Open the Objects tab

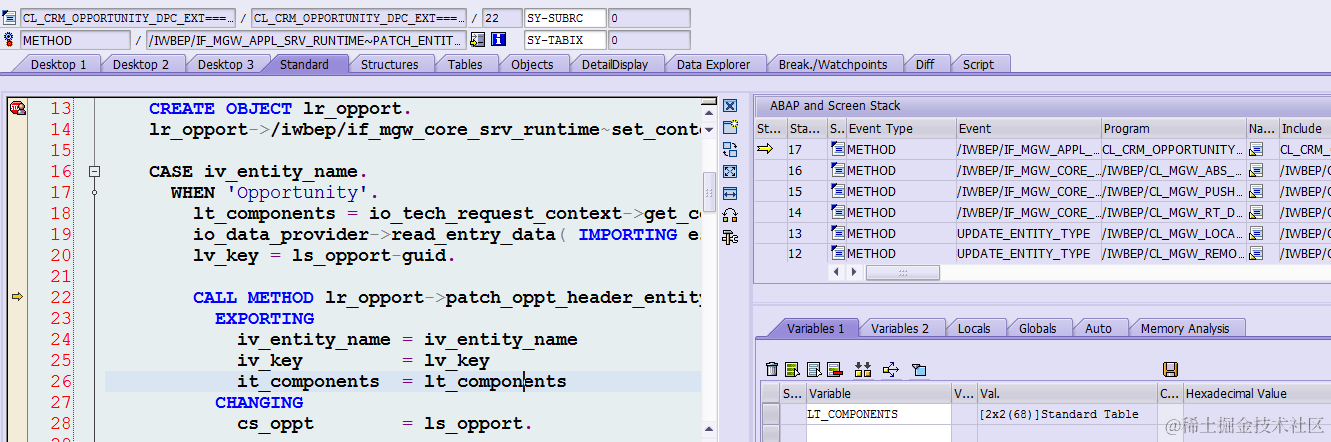point(532,64)
